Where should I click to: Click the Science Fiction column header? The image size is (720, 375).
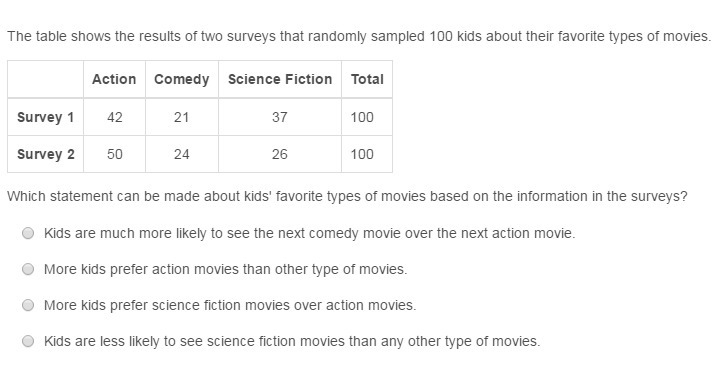280,79
